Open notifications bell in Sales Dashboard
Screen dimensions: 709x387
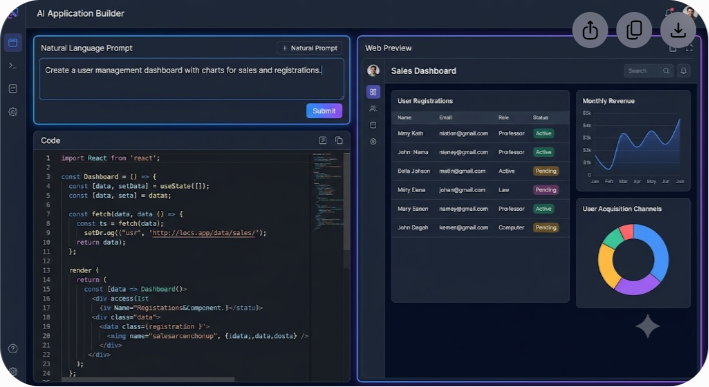point(684,71)
